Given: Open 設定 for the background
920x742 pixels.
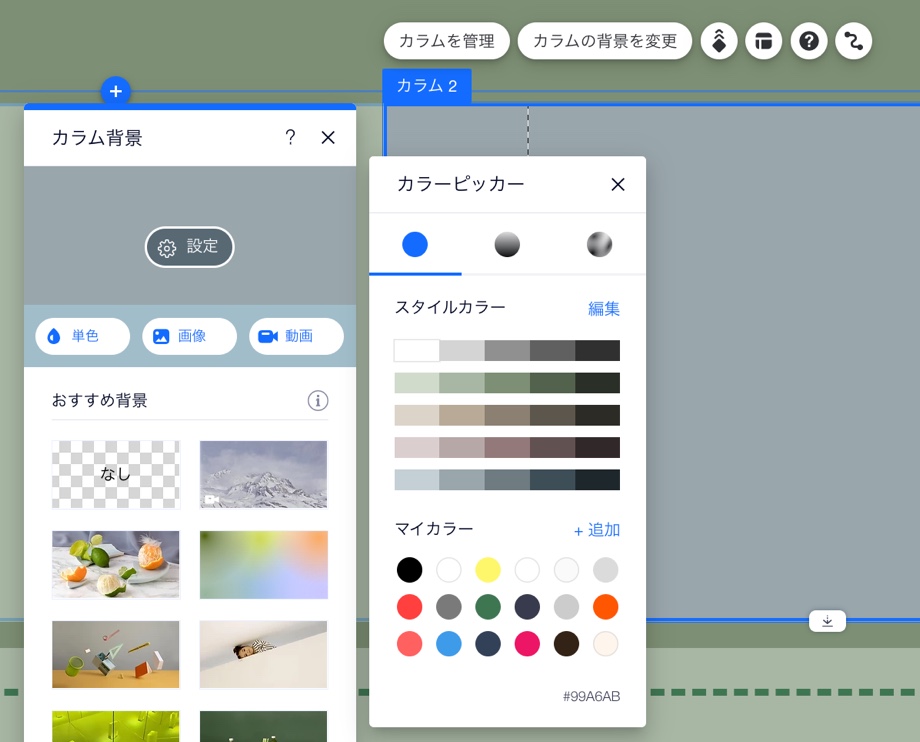Looking at the screenshot, I should click(x=190, y=247).
